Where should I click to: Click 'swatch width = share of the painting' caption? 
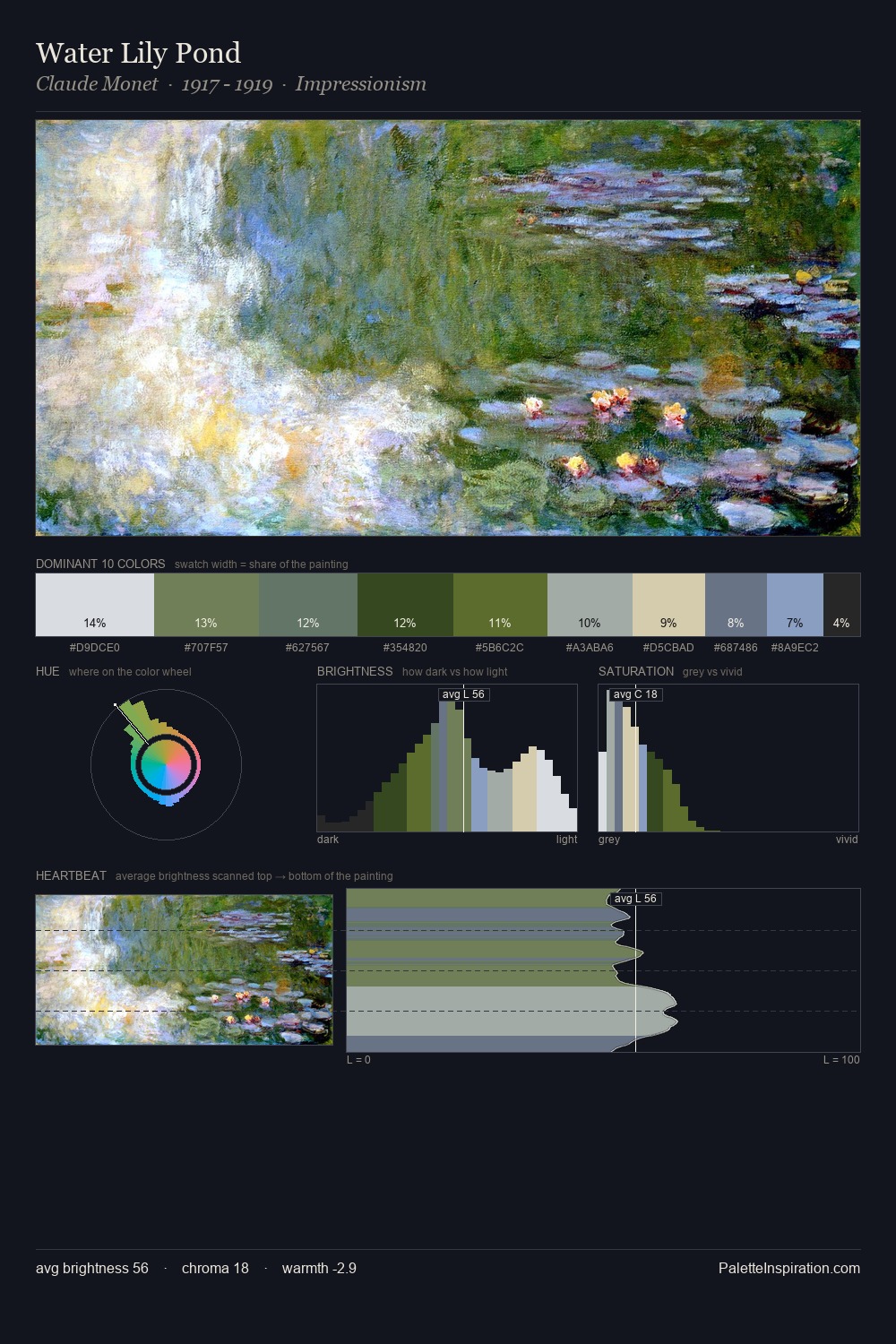pos(262,564)
